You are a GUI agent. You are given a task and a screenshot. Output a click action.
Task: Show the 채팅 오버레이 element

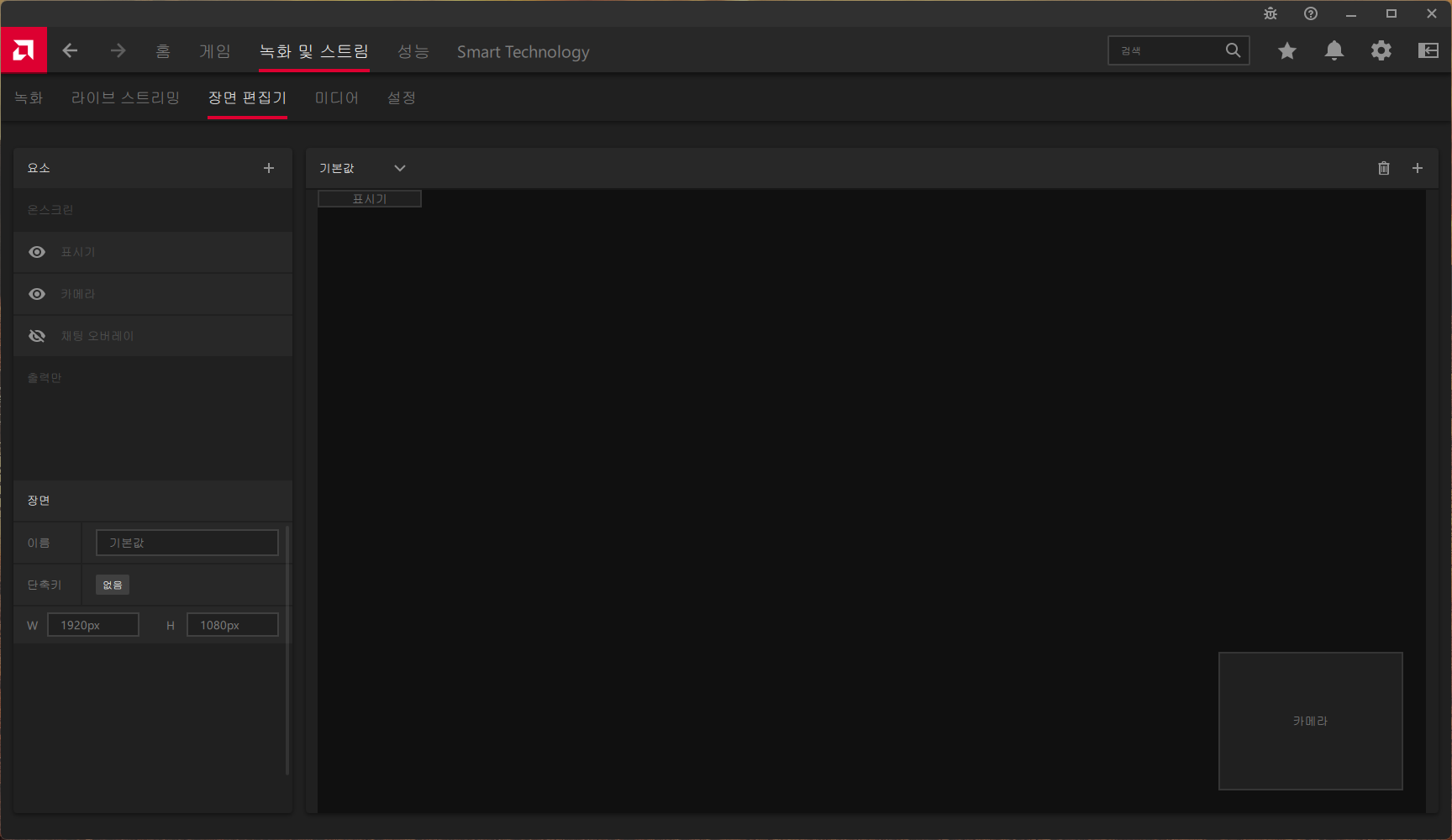[37, 336]
